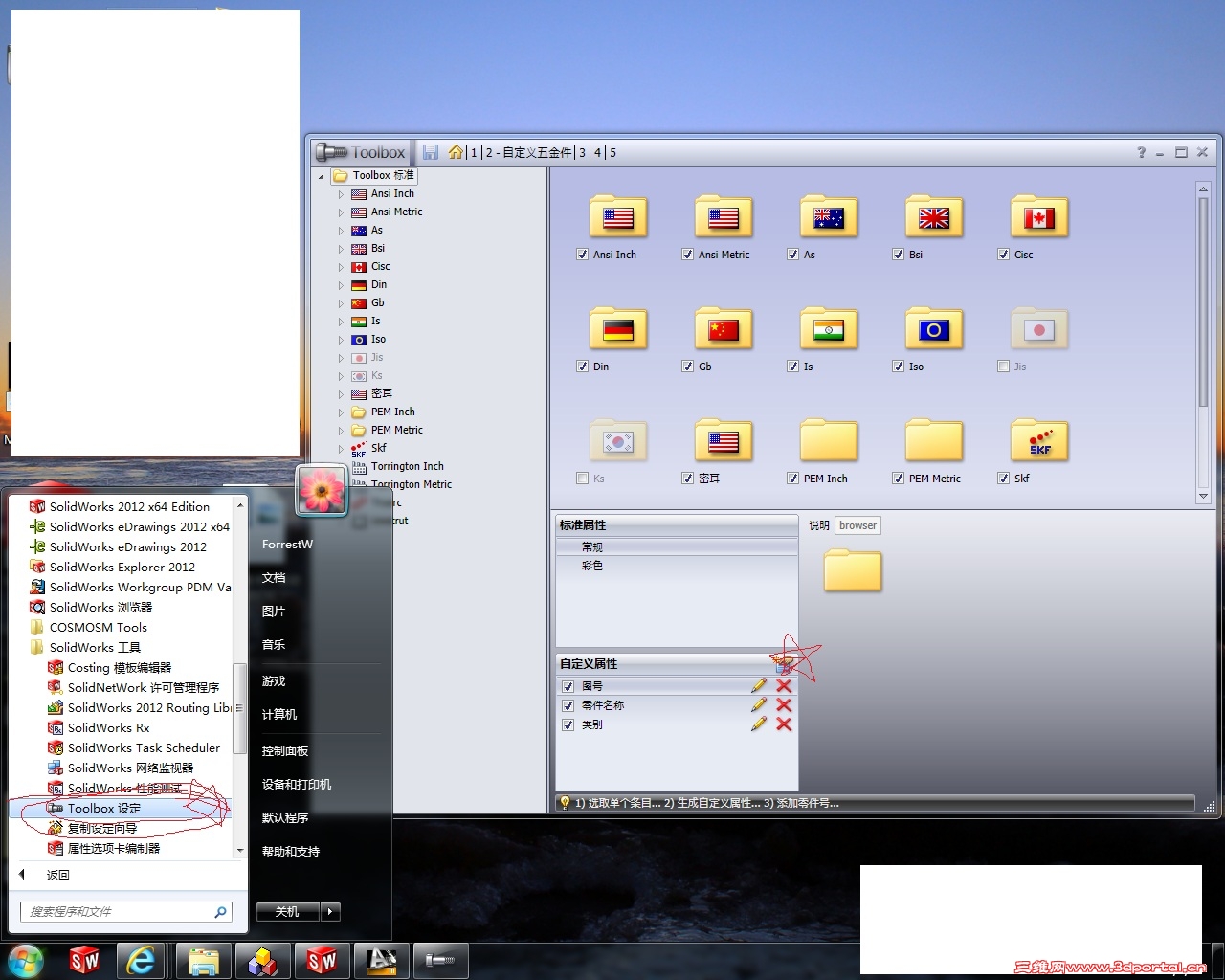Go to Toolbox step 1
1225x980 pixels.
(x=473, y=153)
